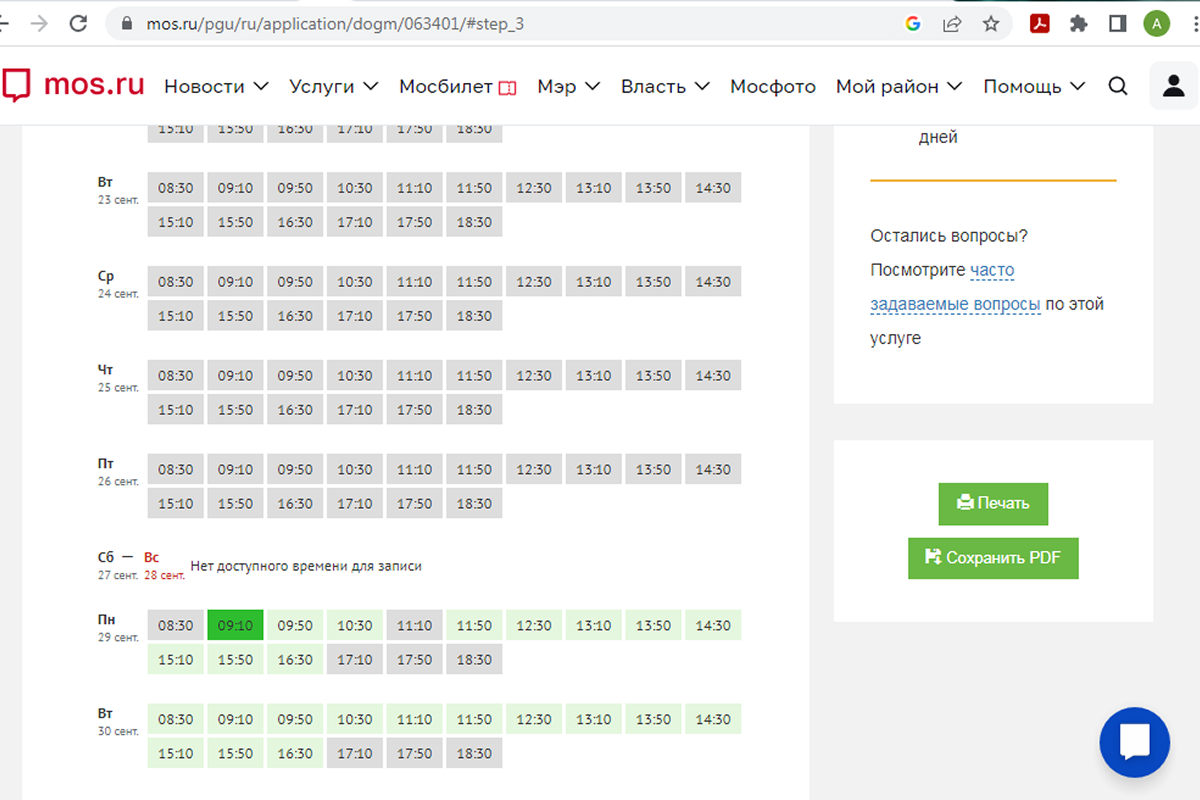Pick 10:30 on Вт 30 сент.
The height and width of the screenshot is (800, 1200).
coord(355,719)
